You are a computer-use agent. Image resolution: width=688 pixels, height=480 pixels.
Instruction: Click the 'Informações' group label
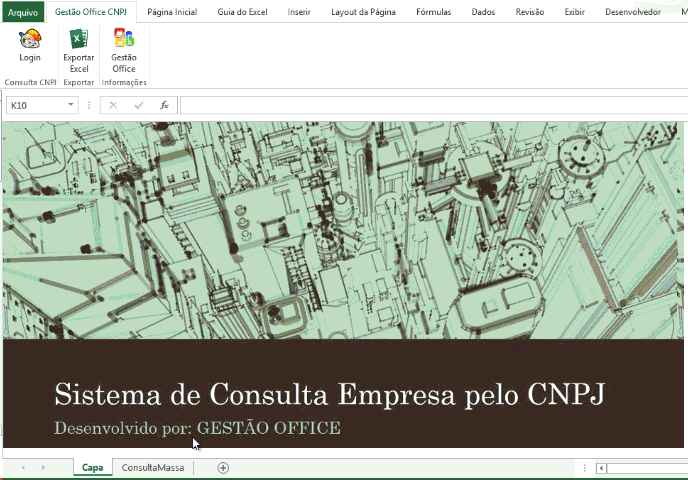coord(124,82)
